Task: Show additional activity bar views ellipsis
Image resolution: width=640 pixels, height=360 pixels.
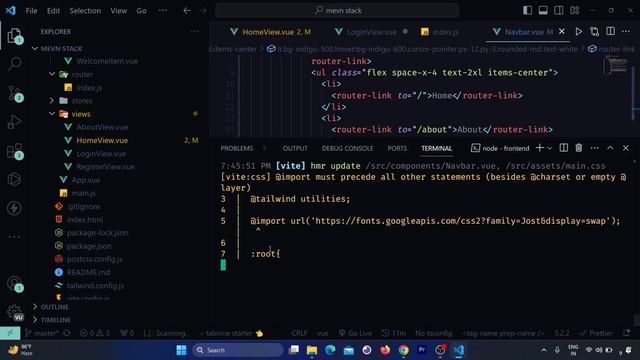Action: click(14, 237)
